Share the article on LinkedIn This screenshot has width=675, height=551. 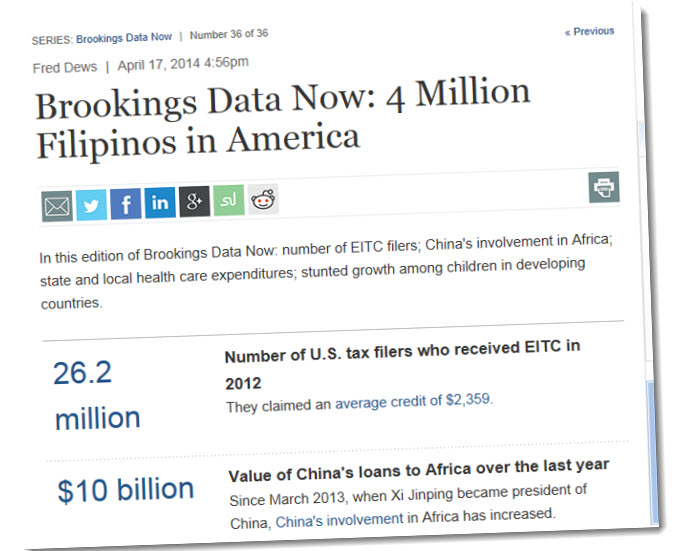coord(160,202)
